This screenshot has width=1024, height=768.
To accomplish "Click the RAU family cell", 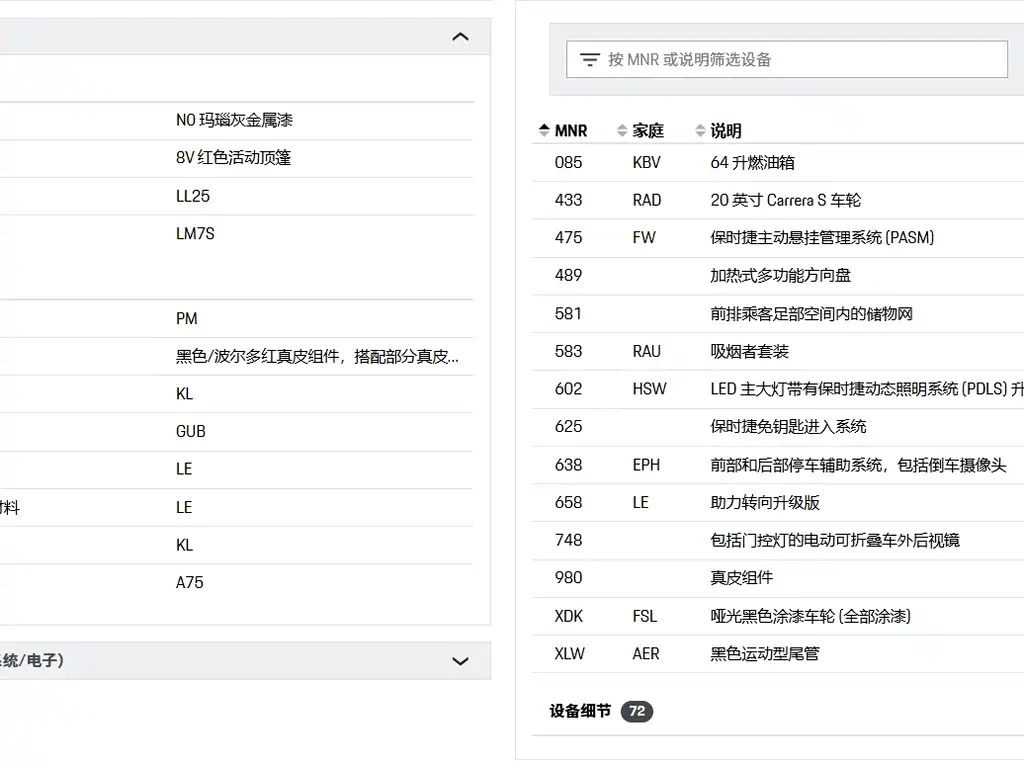I will pos(647,351).
